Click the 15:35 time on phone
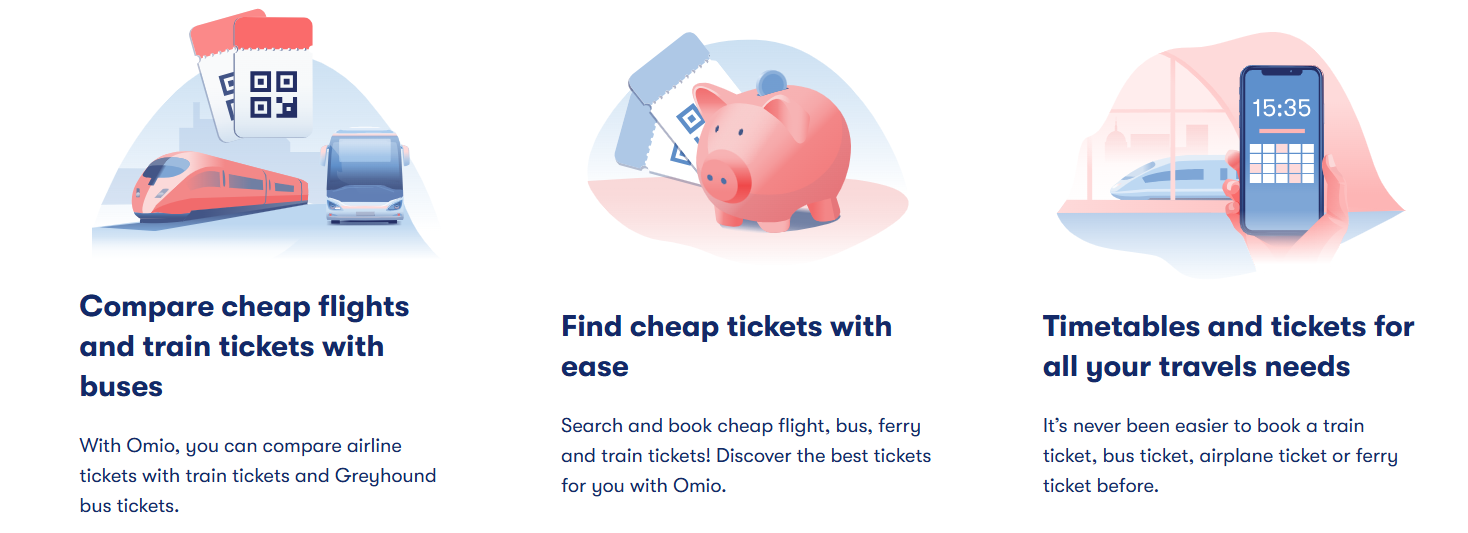 coord(1281,107)
